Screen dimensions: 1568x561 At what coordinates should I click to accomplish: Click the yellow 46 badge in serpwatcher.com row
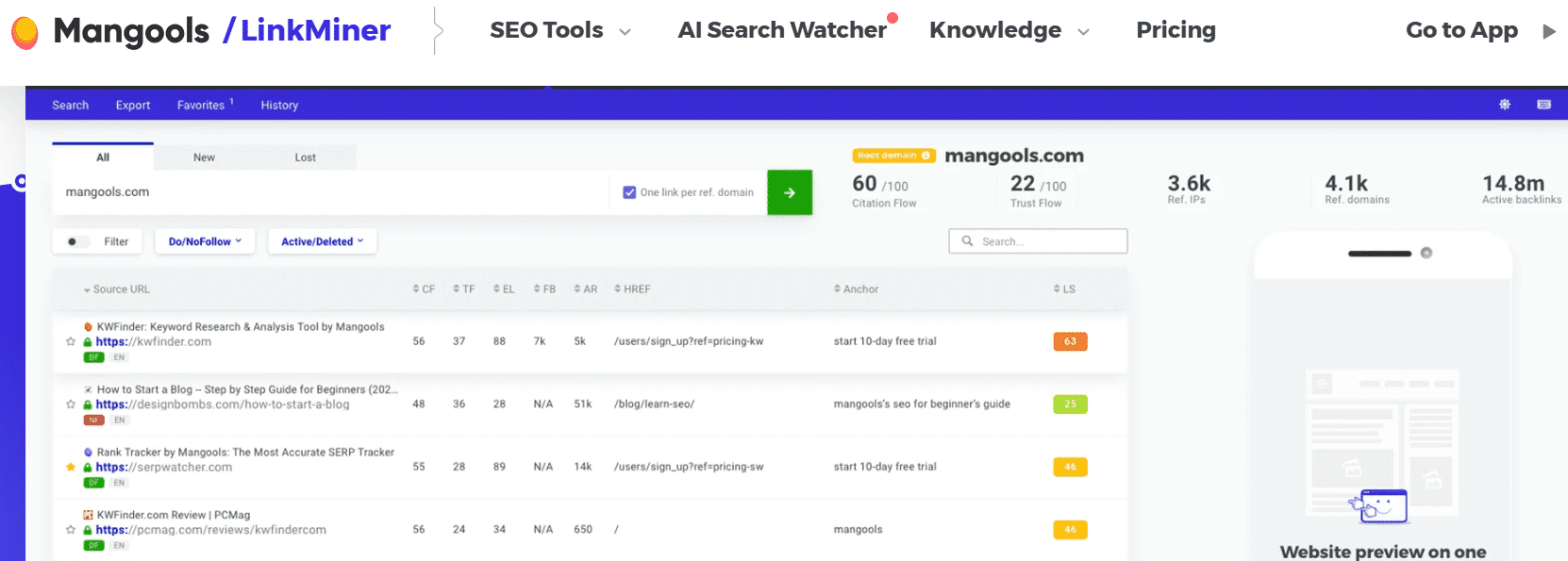tap(1070, 467)
